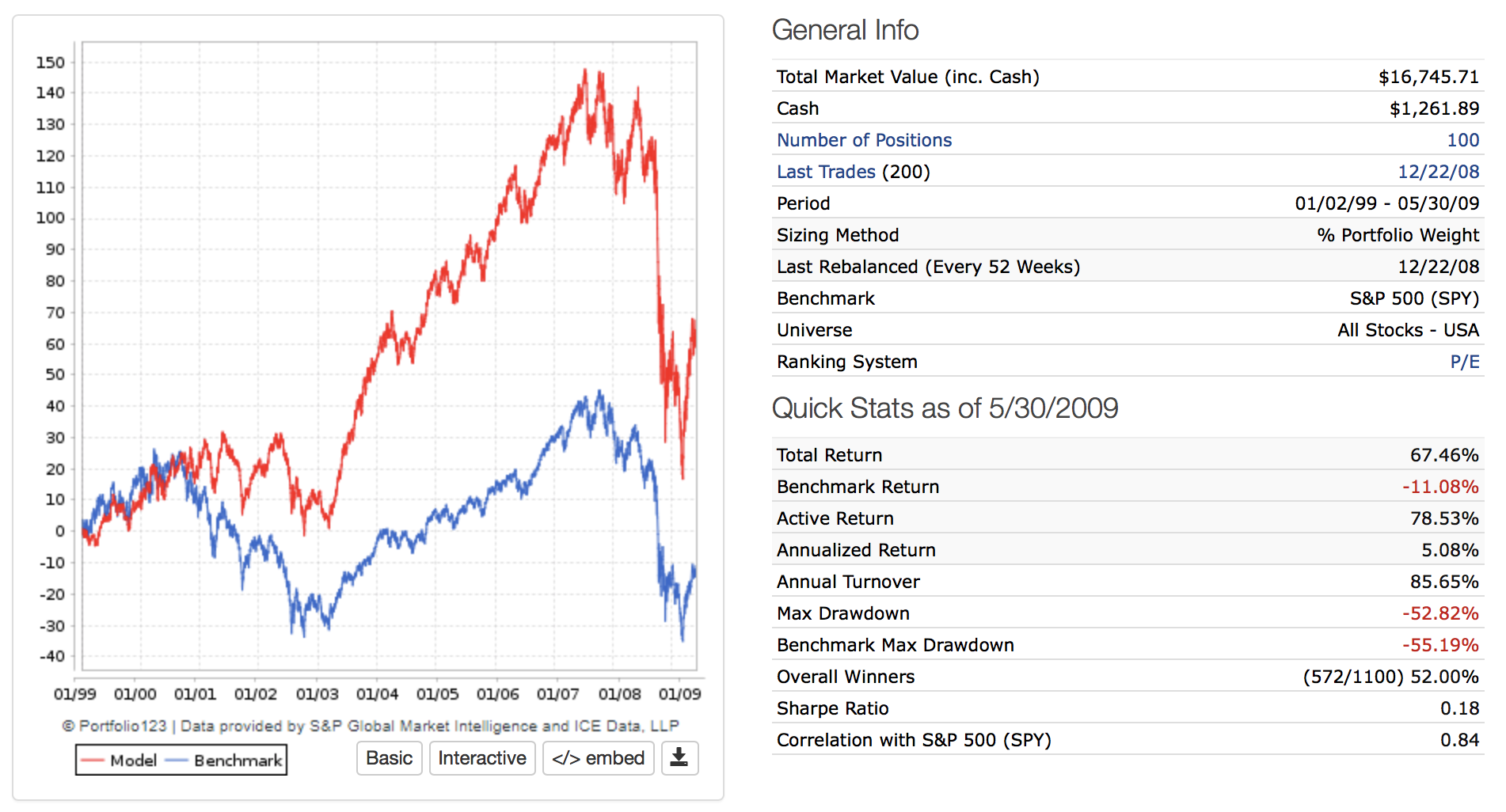Click the Portfolio123 copyright text
Screen dimensions: 1506x812
click(x=370, y=726)
